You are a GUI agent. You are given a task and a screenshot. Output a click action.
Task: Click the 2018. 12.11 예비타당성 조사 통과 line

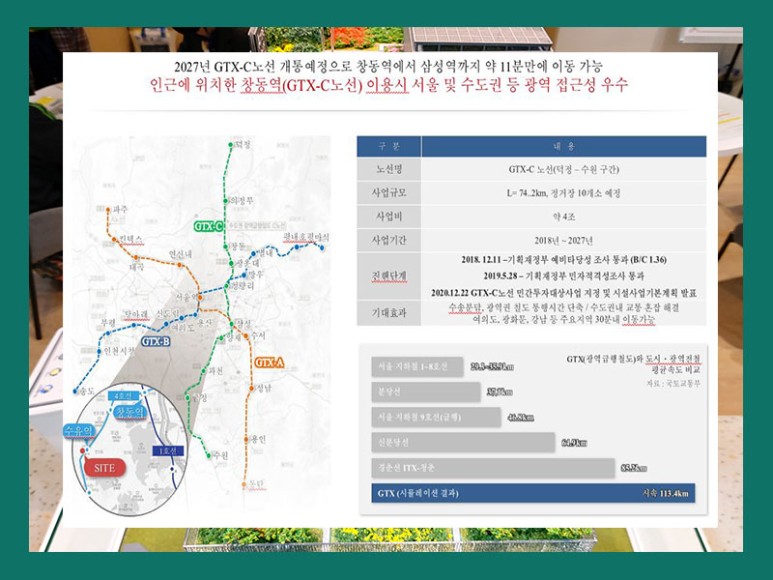point(563,260)
